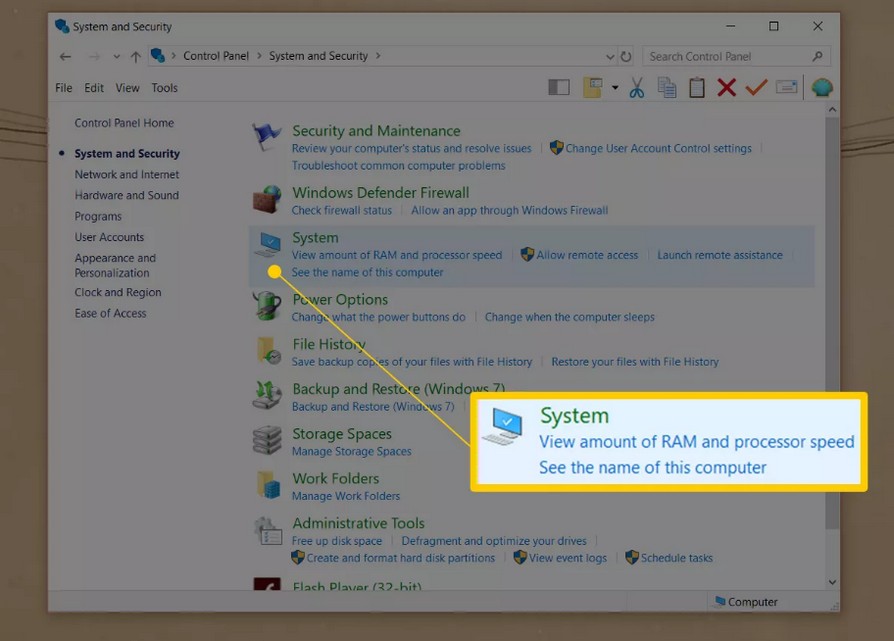Screen dimensions: 894x641
Task: Click Change User Account Control settings
Action: pos(658,148)
